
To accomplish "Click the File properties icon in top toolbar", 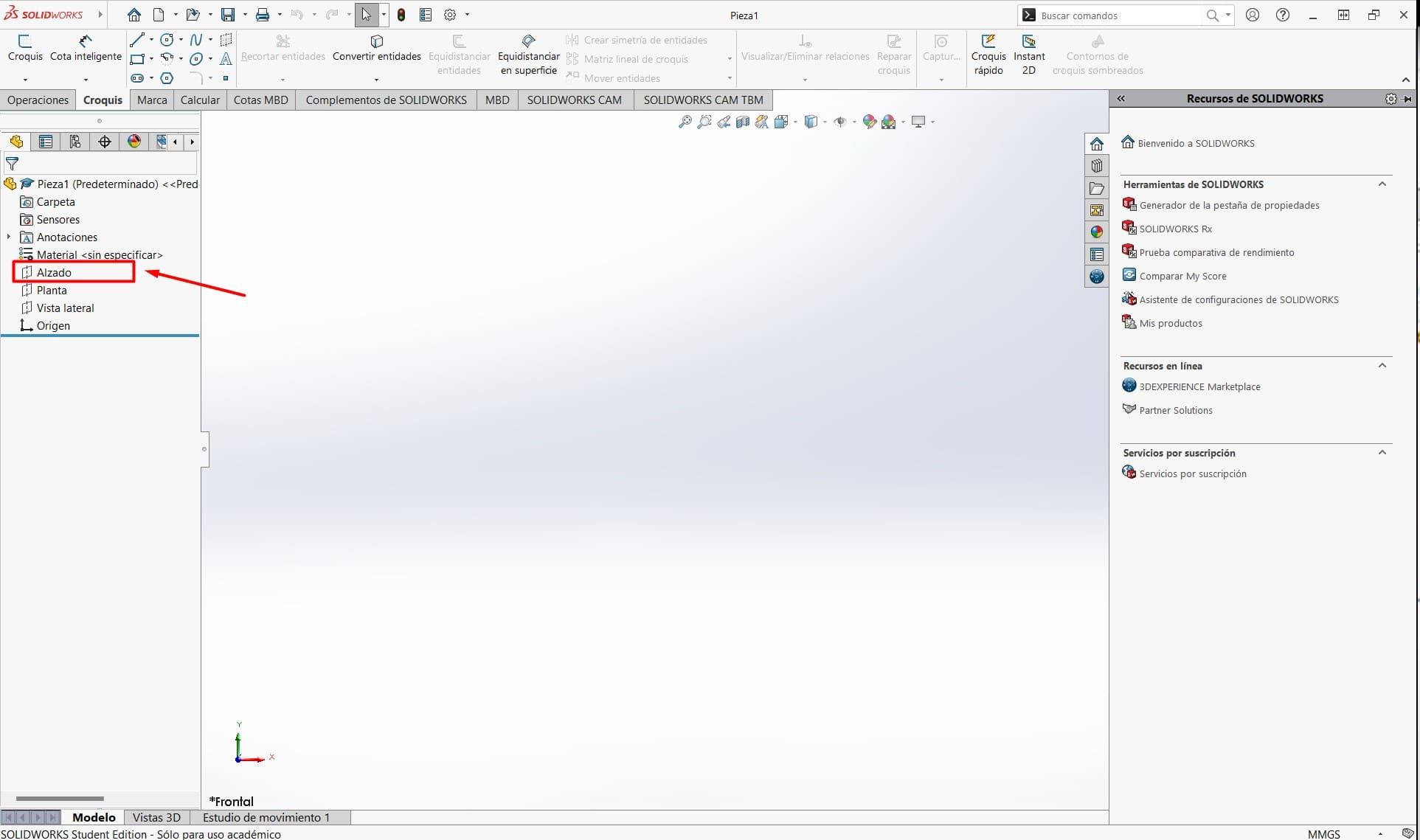I will (426, 15).
